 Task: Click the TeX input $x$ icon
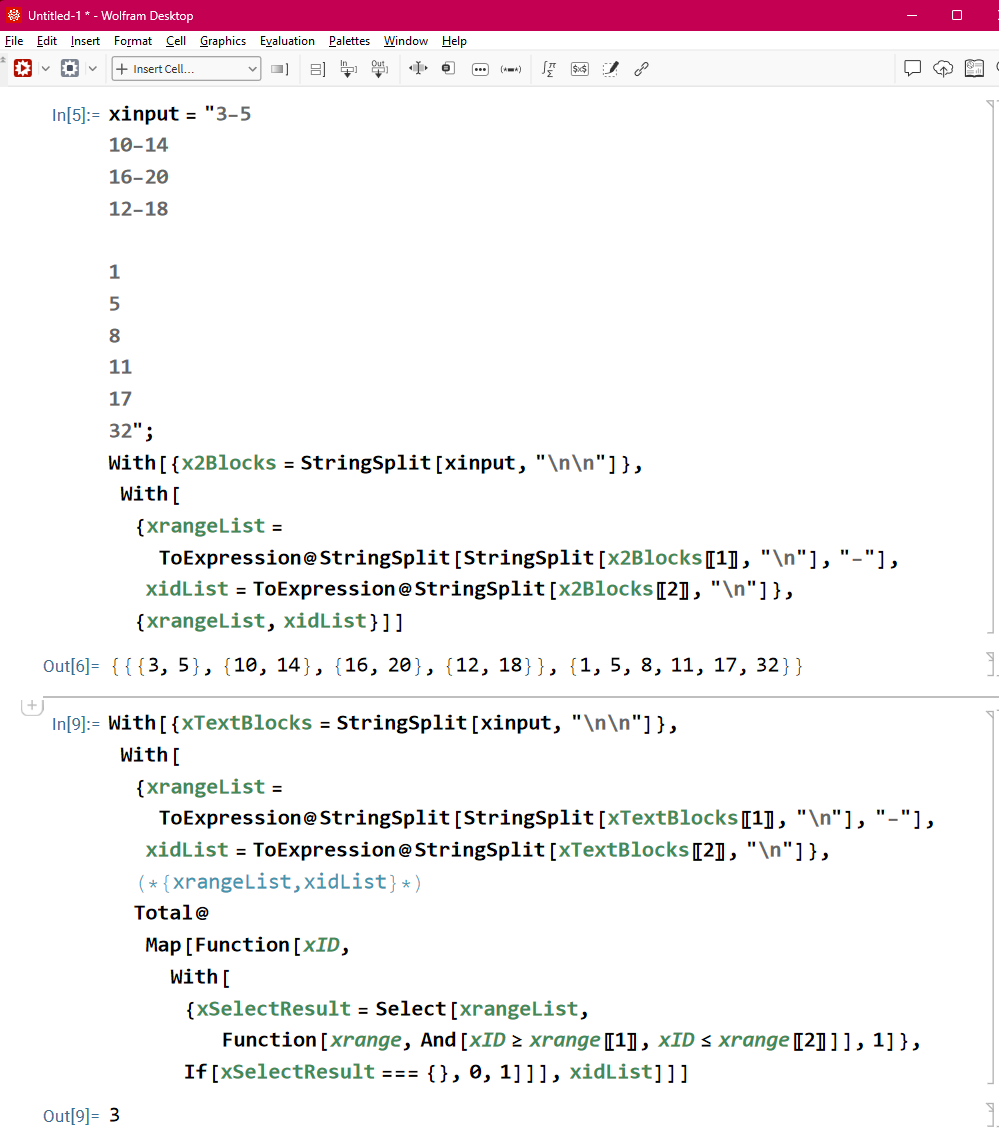pos(579,69)
